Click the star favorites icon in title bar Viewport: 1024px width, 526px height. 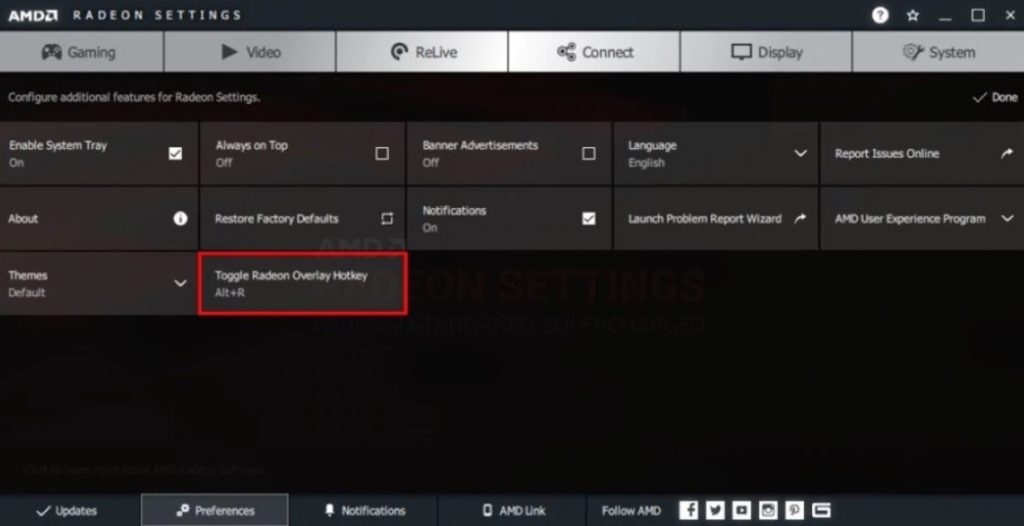[913, 16]
